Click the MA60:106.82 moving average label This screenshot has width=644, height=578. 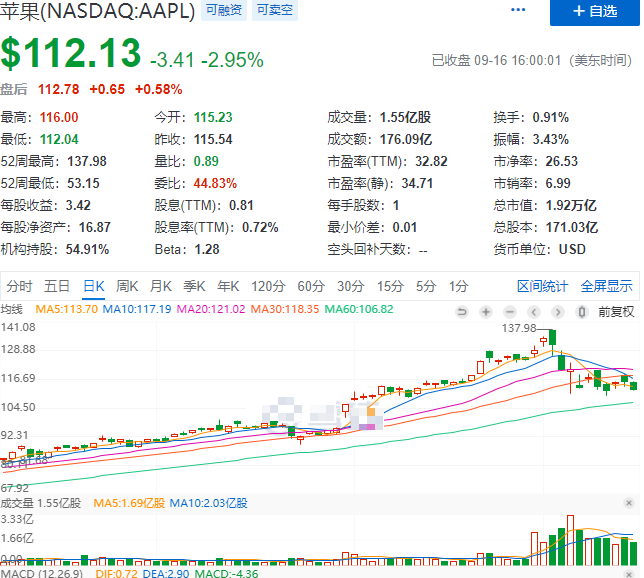coord(359,309)
